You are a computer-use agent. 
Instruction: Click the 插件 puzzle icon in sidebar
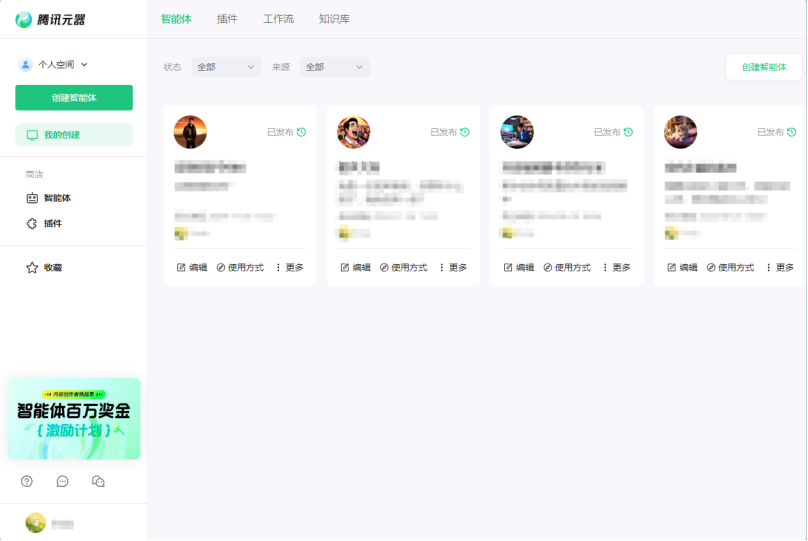click(32, 223)
